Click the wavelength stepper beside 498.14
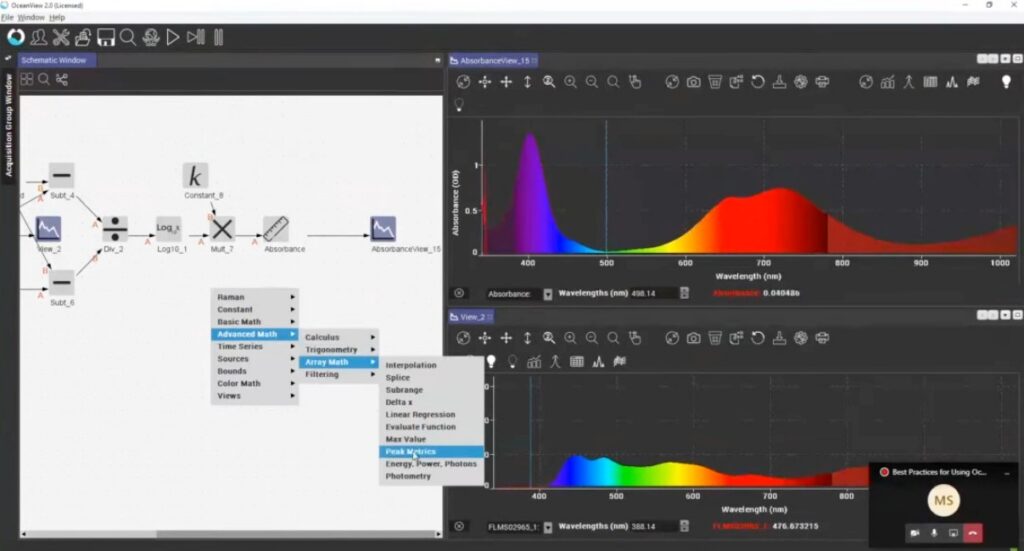 (x=684, y=294)
